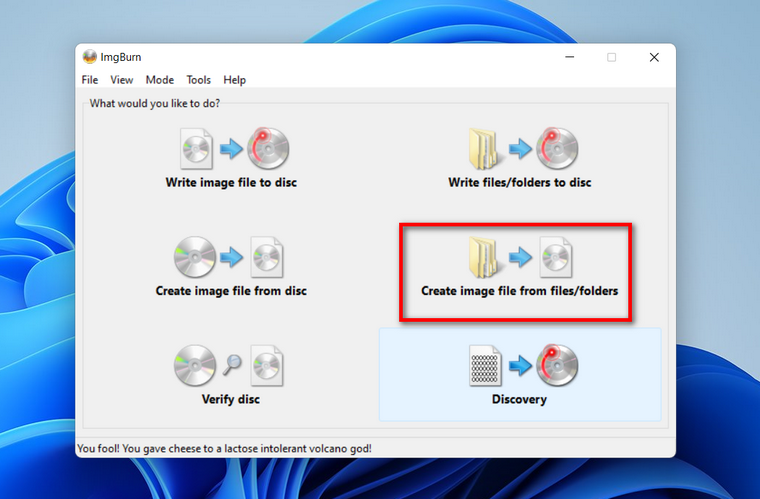Click the 'What would you like to do?' heading
The image size is (760, 499).
coord(155,103)
